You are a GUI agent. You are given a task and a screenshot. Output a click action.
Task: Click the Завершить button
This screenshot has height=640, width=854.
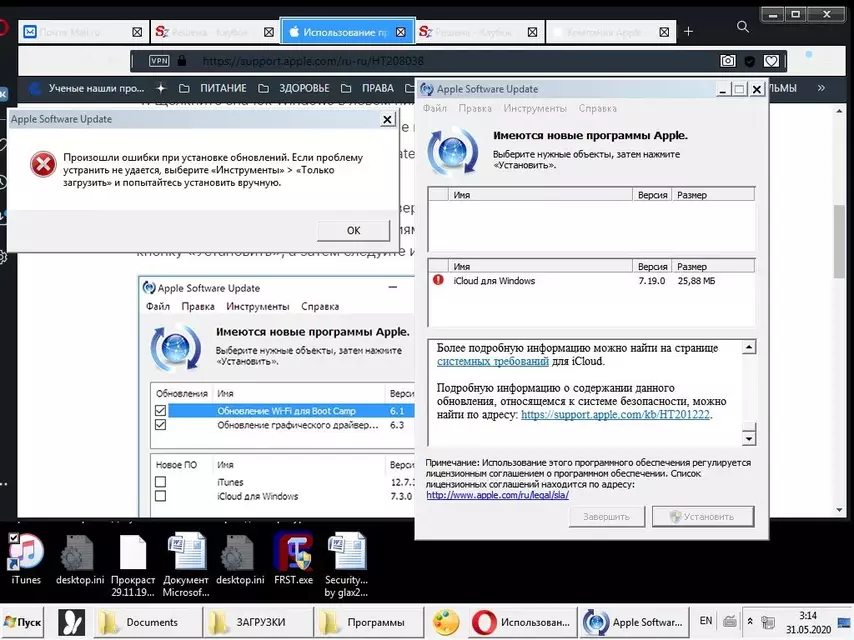pyautogui.click(x=607, y=516)
